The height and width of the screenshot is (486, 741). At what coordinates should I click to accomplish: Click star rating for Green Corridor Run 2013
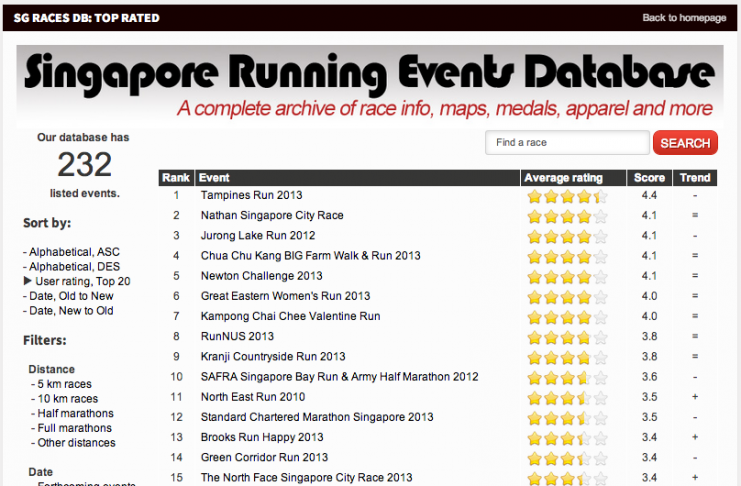click(x=567, y=459)
